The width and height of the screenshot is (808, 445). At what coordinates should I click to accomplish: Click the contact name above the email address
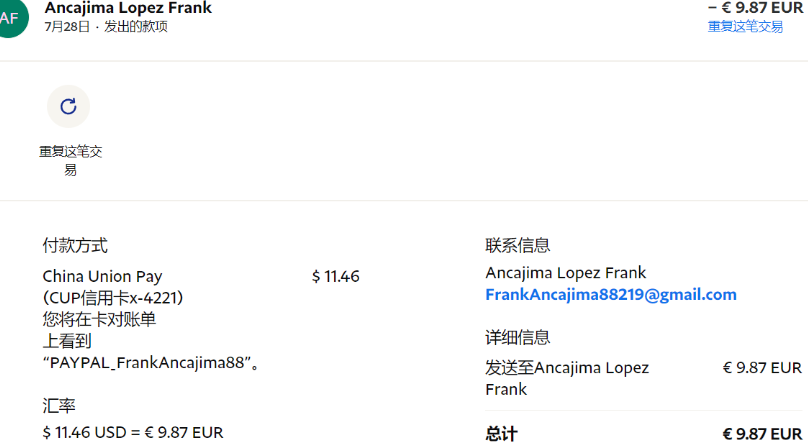coord(565,273)
